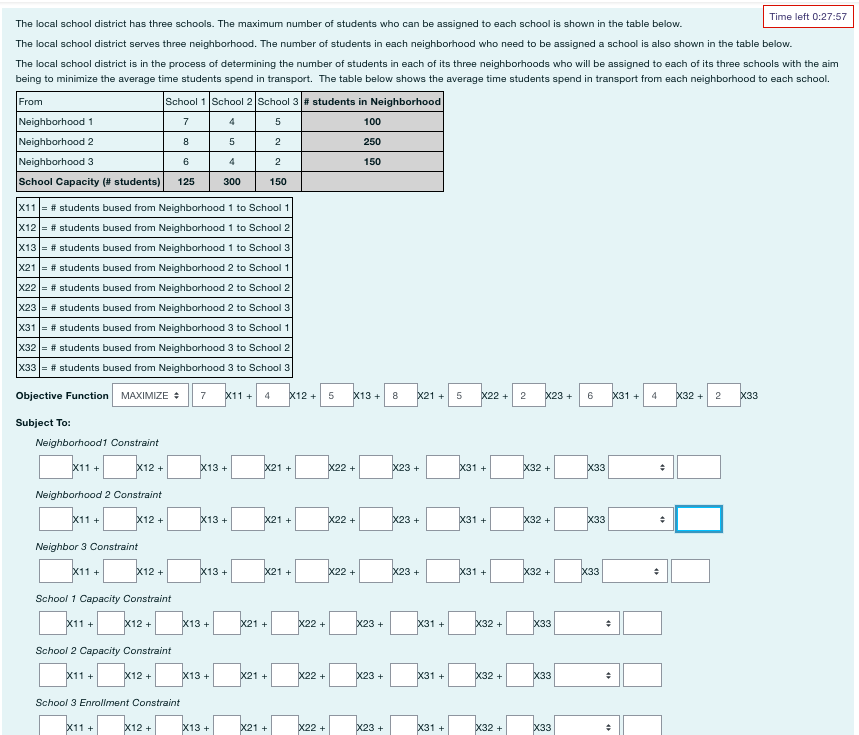Click the 'School Capacity (# students)' row label

(x=90, y=181)
